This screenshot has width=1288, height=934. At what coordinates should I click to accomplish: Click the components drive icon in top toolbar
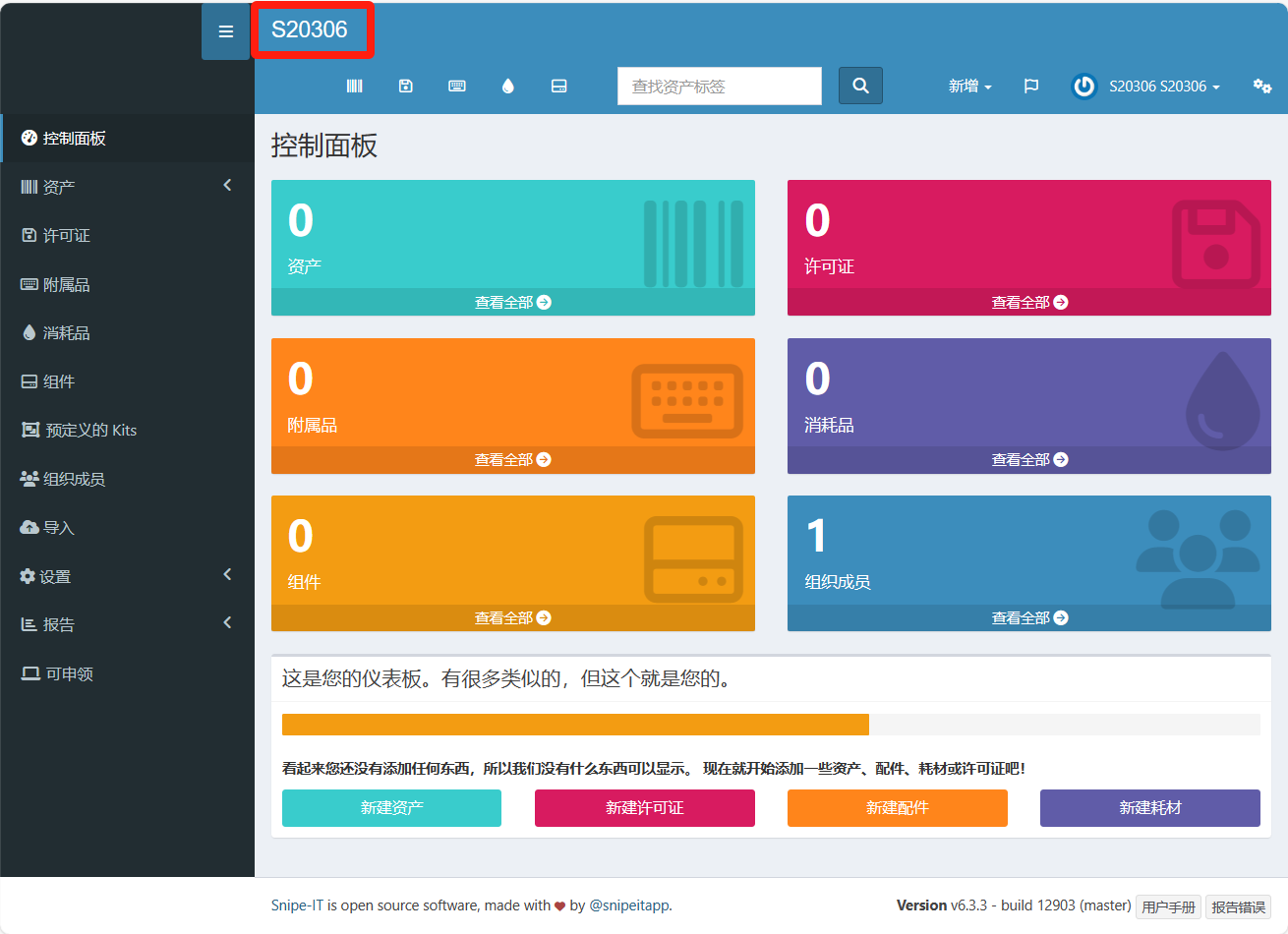click(x=559, y=87)
